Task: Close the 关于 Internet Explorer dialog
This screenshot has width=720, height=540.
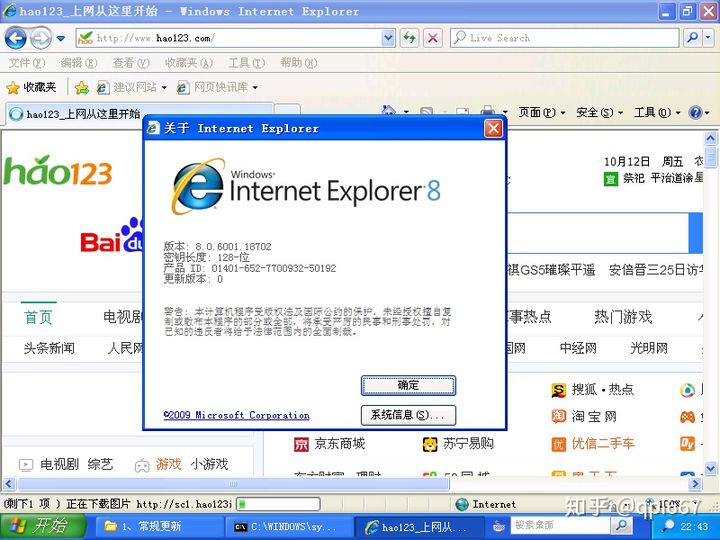Action: click(x=494, y=129)
